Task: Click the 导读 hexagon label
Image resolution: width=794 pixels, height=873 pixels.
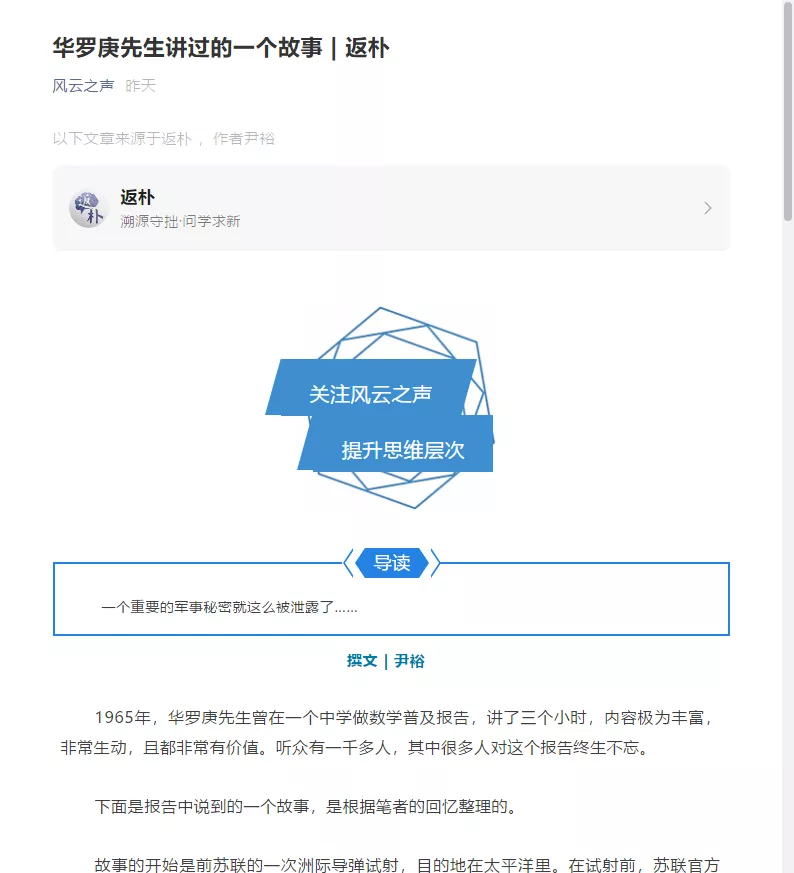Action: coord(392,563)
